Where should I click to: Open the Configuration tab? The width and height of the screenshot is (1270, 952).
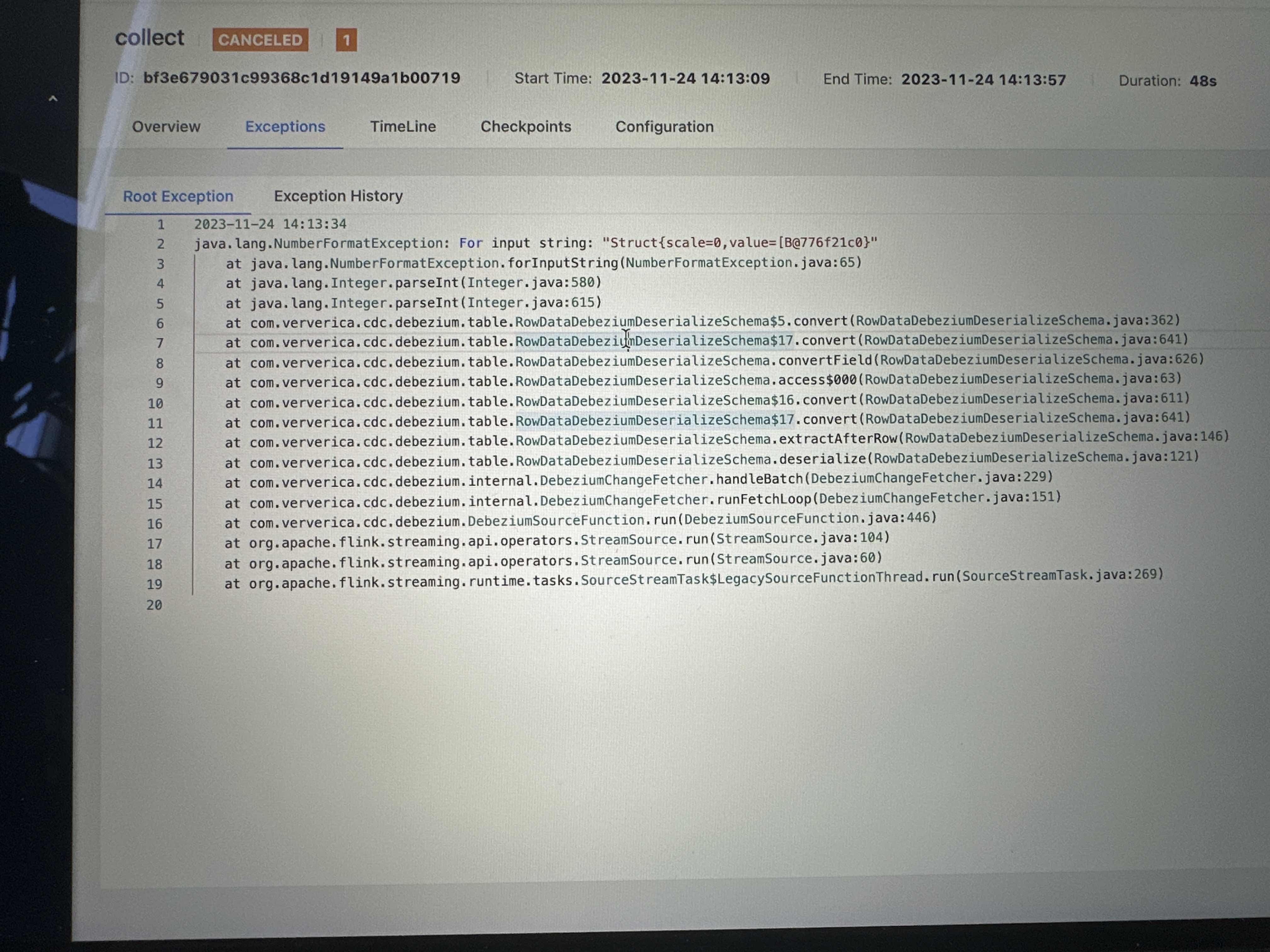pos(664,126)
